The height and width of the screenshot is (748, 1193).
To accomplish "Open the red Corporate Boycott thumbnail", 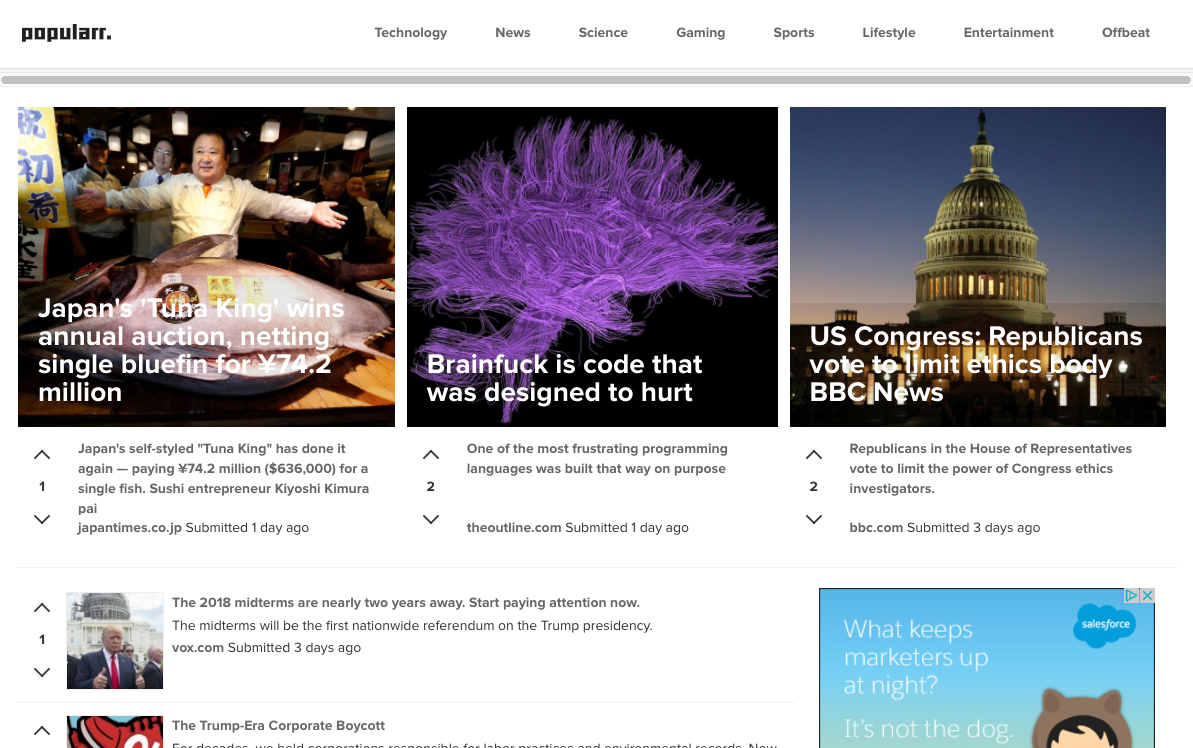I will coord(115,732).
